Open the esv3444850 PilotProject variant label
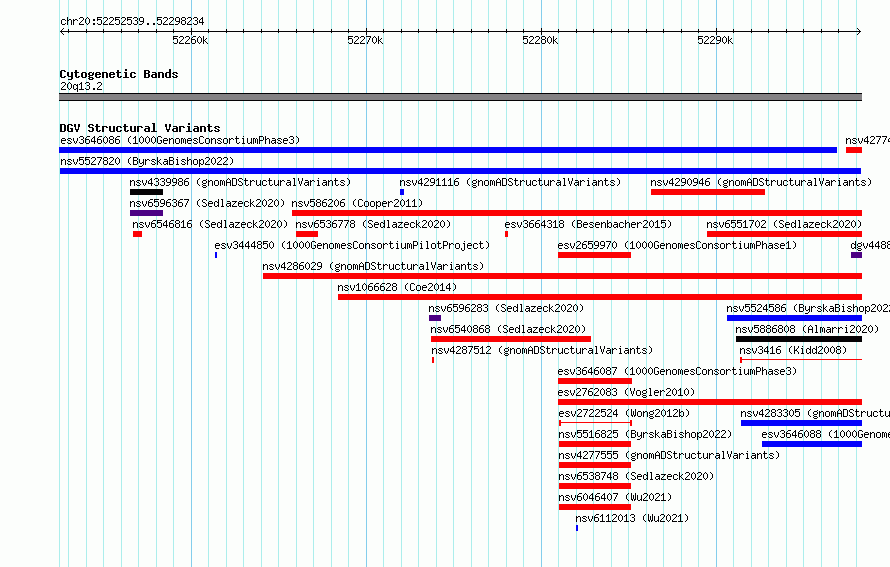This screenshot has height=567, width=890. point(352,245)
